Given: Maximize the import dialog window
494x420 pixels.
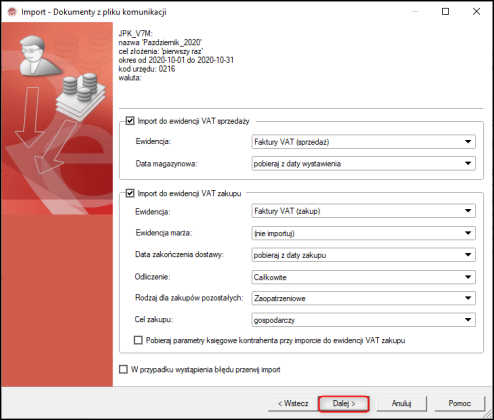Looking at the screenshot, I should point(445,12).
